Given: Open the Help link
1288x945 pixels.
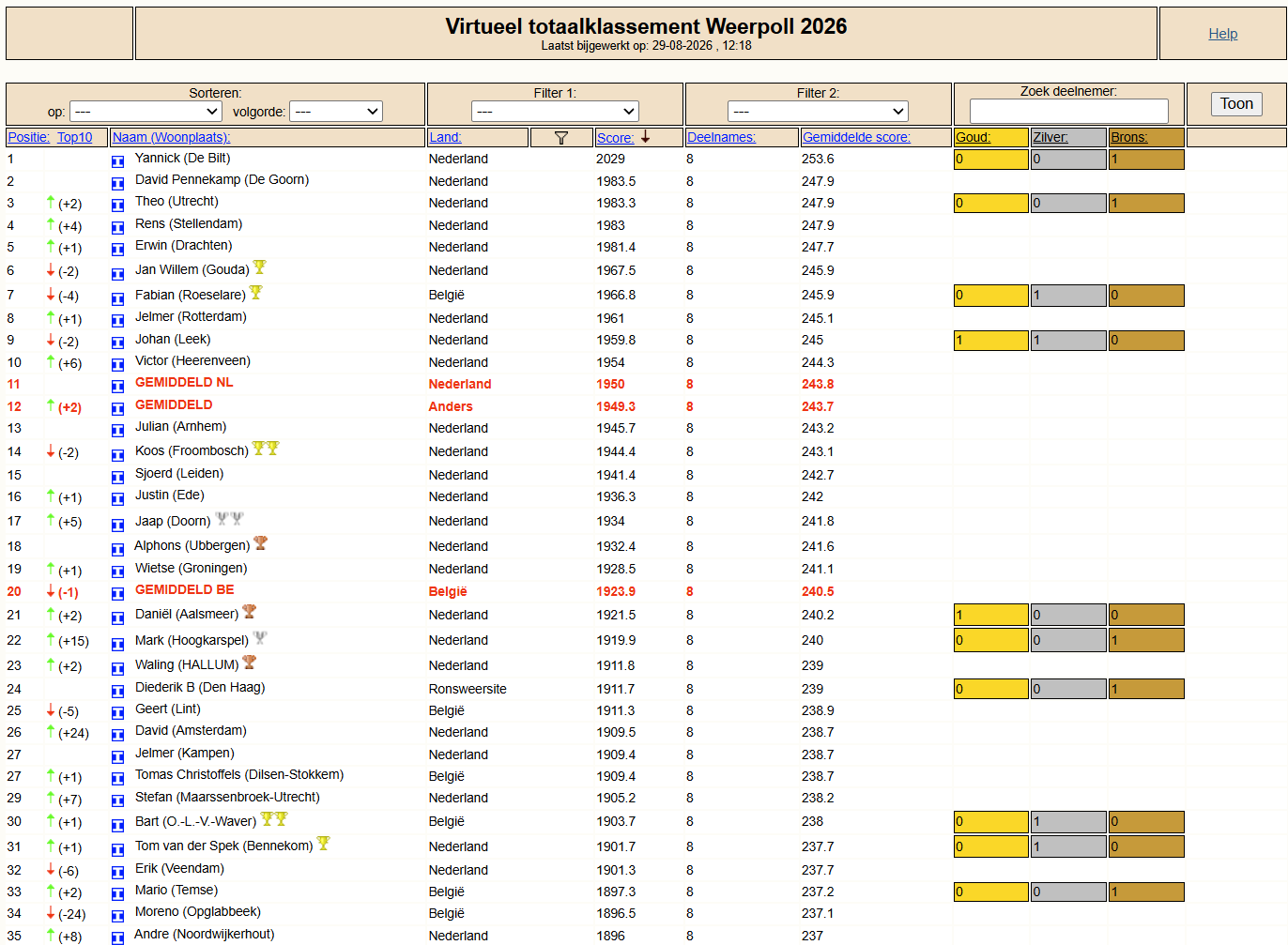Looking at the screenshot, I should [1222, 34].
